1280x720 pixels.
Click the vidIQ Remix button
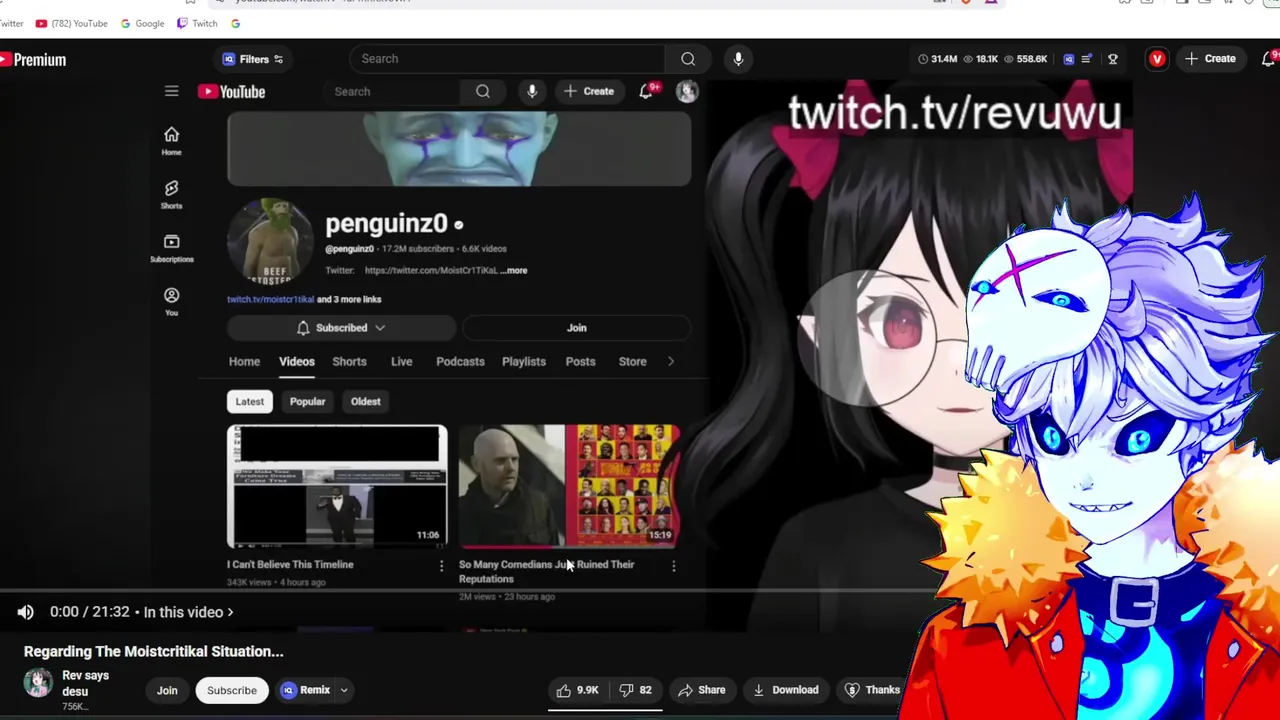pos(305,690)
